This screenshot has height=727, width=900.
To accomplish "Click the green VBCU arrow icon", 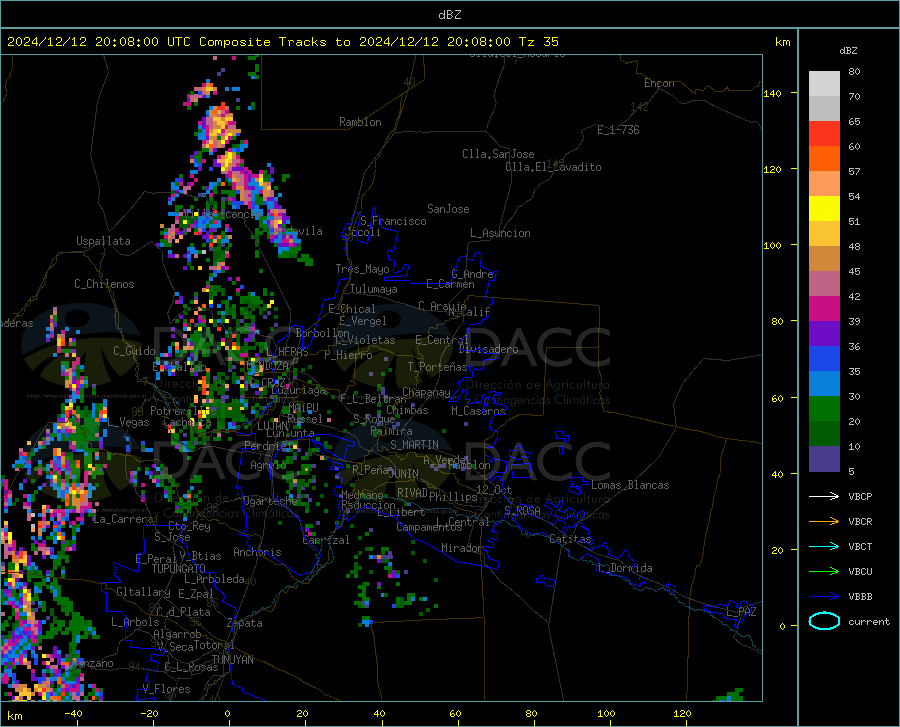I will click(x=824, y=572).
